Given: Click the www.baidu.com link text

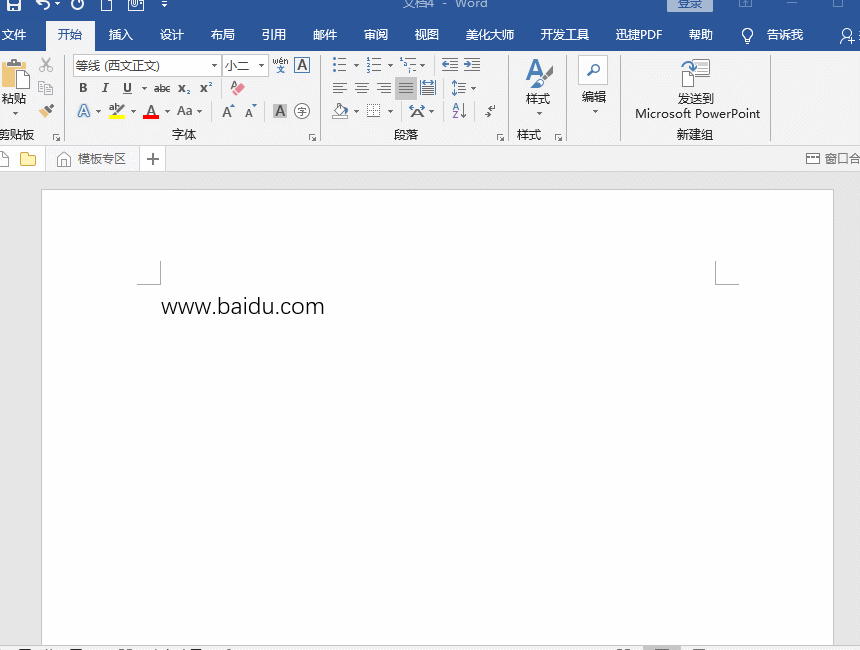Looking at the screenshot, I should click(x=241, y=306).
